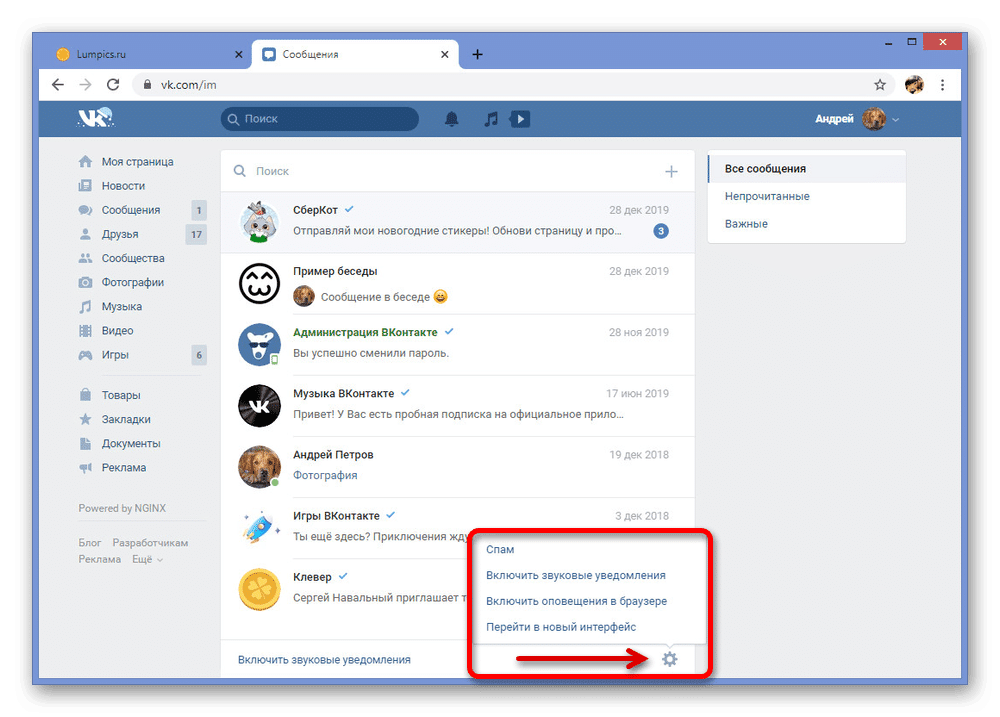
Task: Open Друзья in left sidebar
Action: [x=120, y=234]
